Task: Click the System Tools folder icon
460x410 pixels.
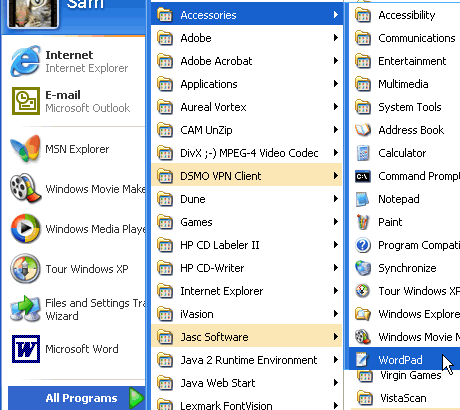Action: (x=363, y=107)
